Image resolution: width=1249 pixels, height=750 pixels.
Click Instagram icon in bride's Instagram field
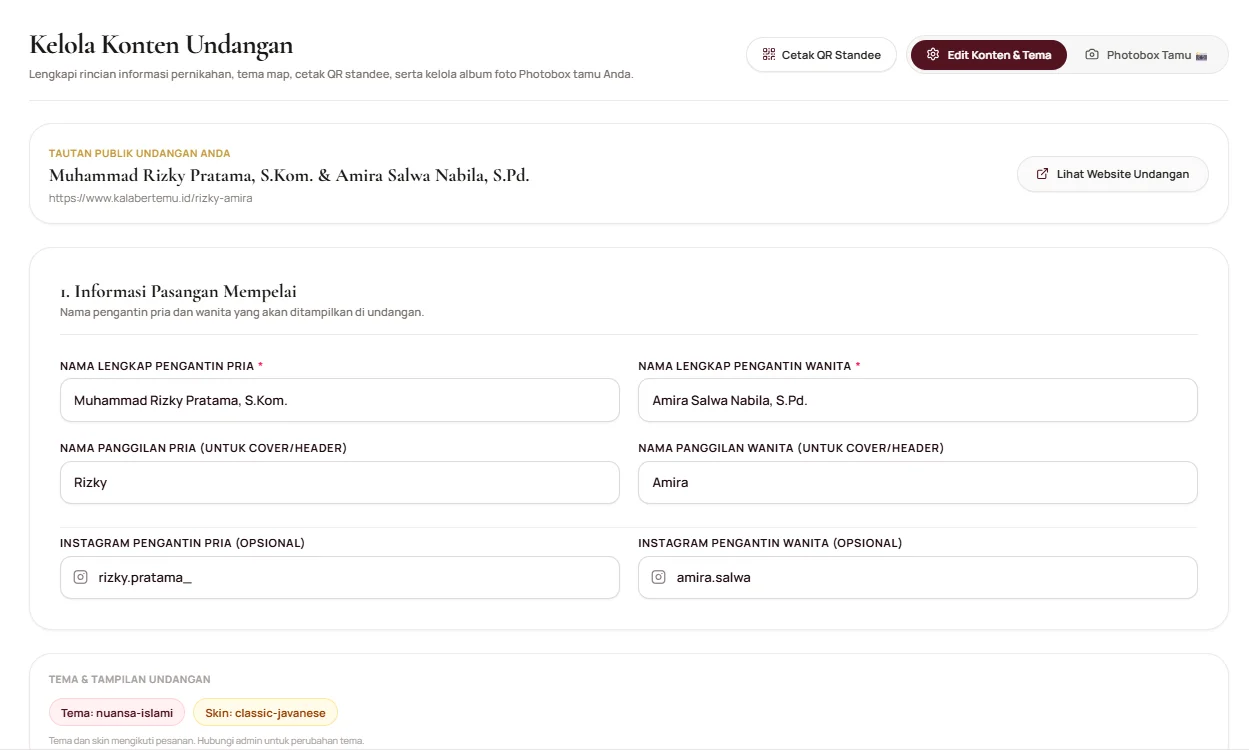click(x=659, y=577)
